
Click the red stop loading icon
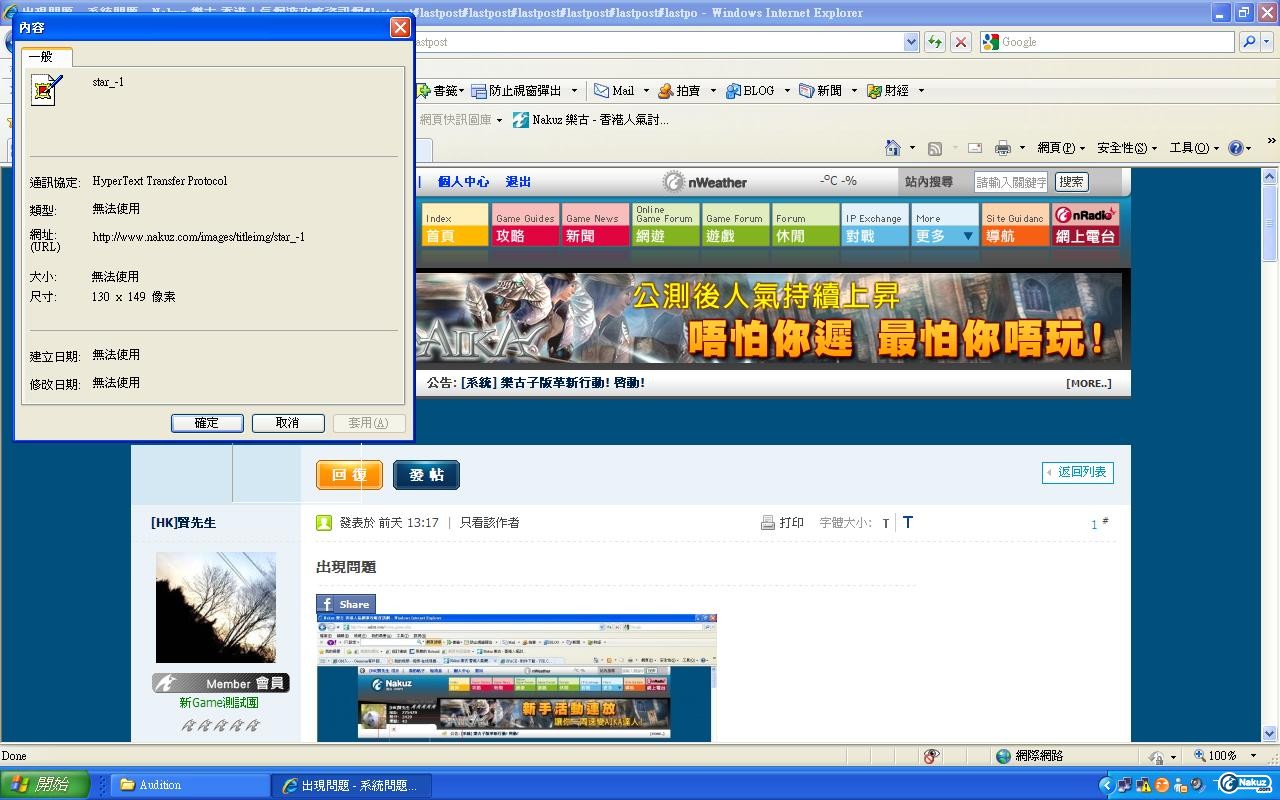click(x=961, y=42)
